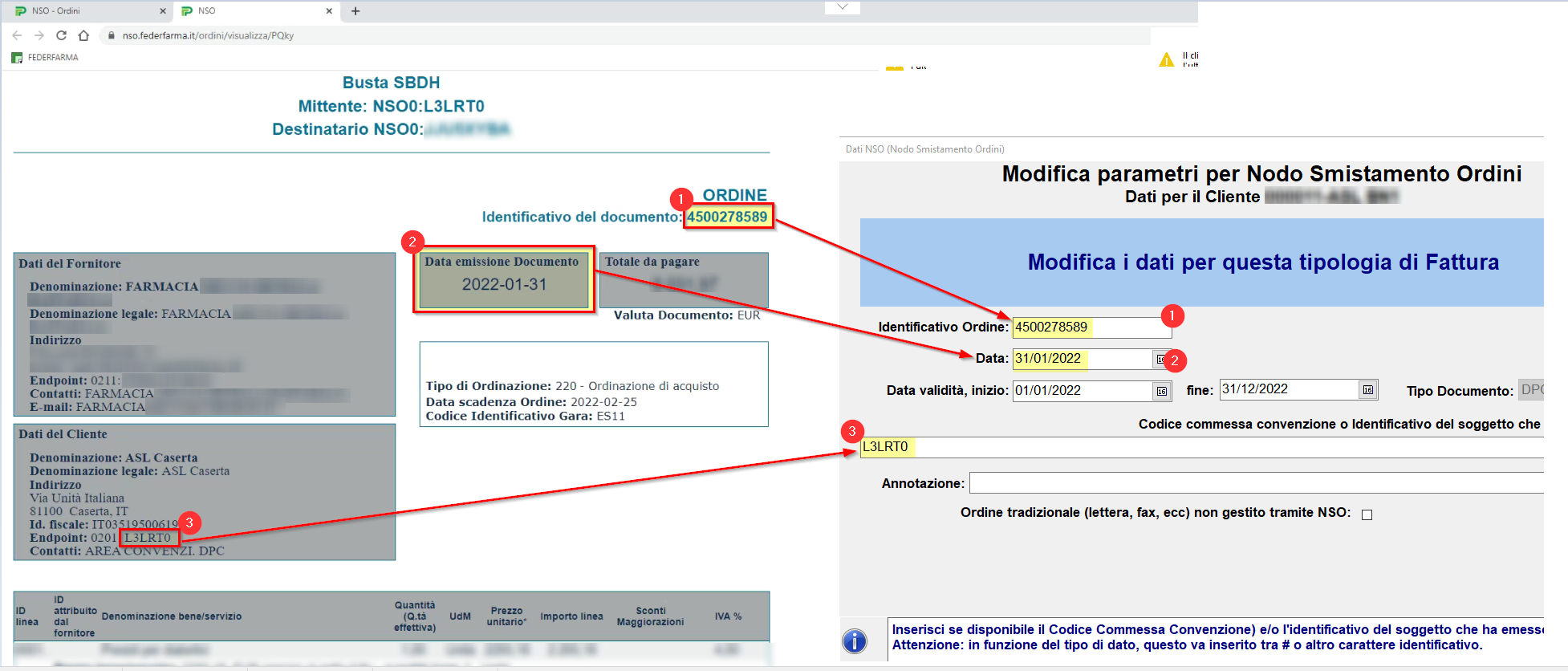Close the NSO - Ordini tab
The height and width of the screenshot is (671, 1568).
[x=163, y=11]
